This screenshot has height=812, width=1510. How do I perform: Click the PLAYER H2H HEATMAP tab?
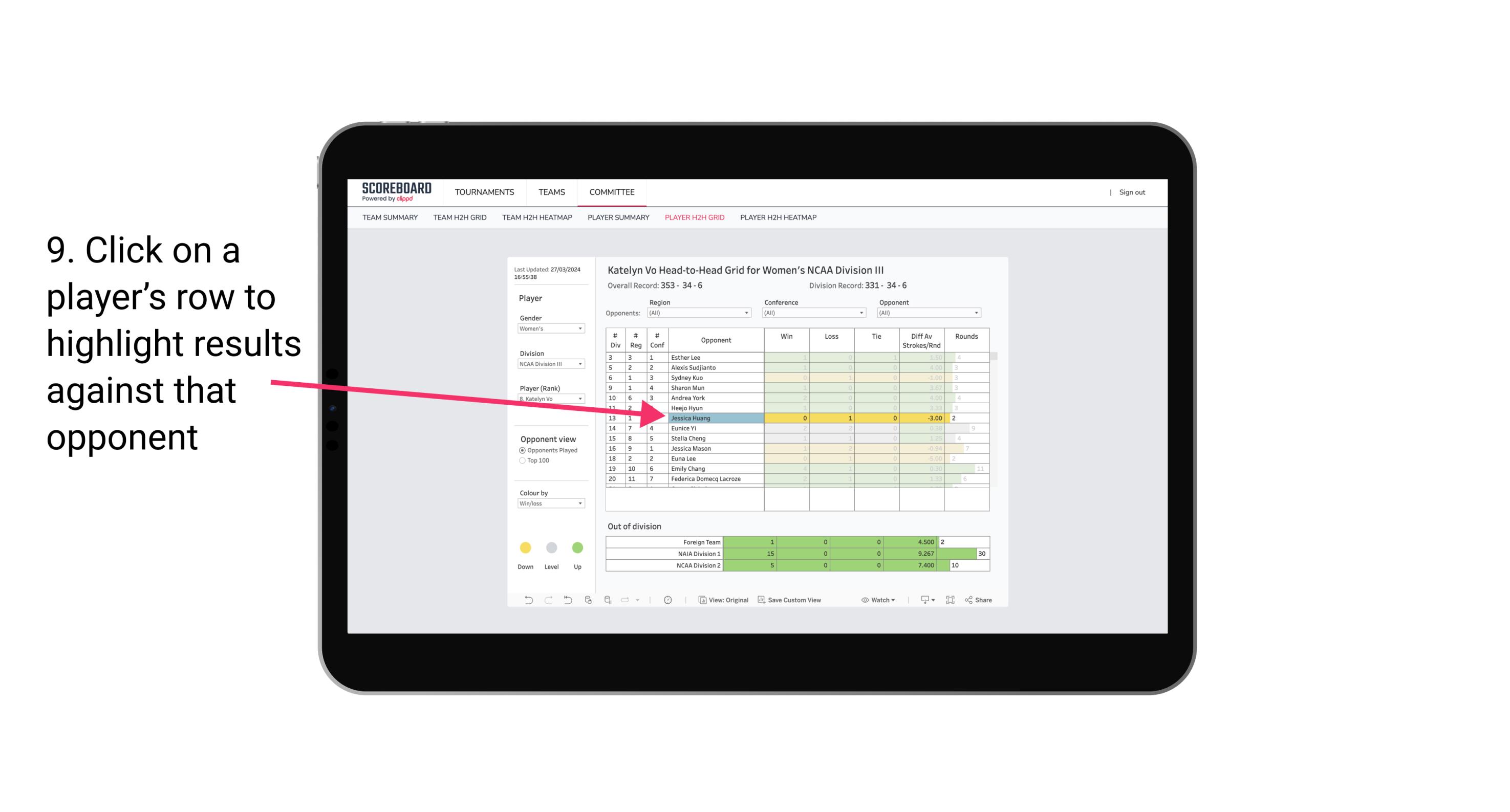[x=779, y=218]
